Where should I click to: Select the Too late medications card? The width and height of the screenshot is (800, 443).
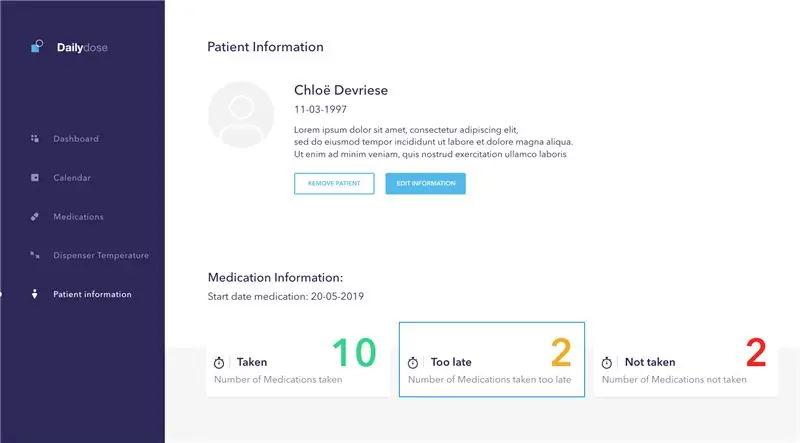click(x=492, y=359)
